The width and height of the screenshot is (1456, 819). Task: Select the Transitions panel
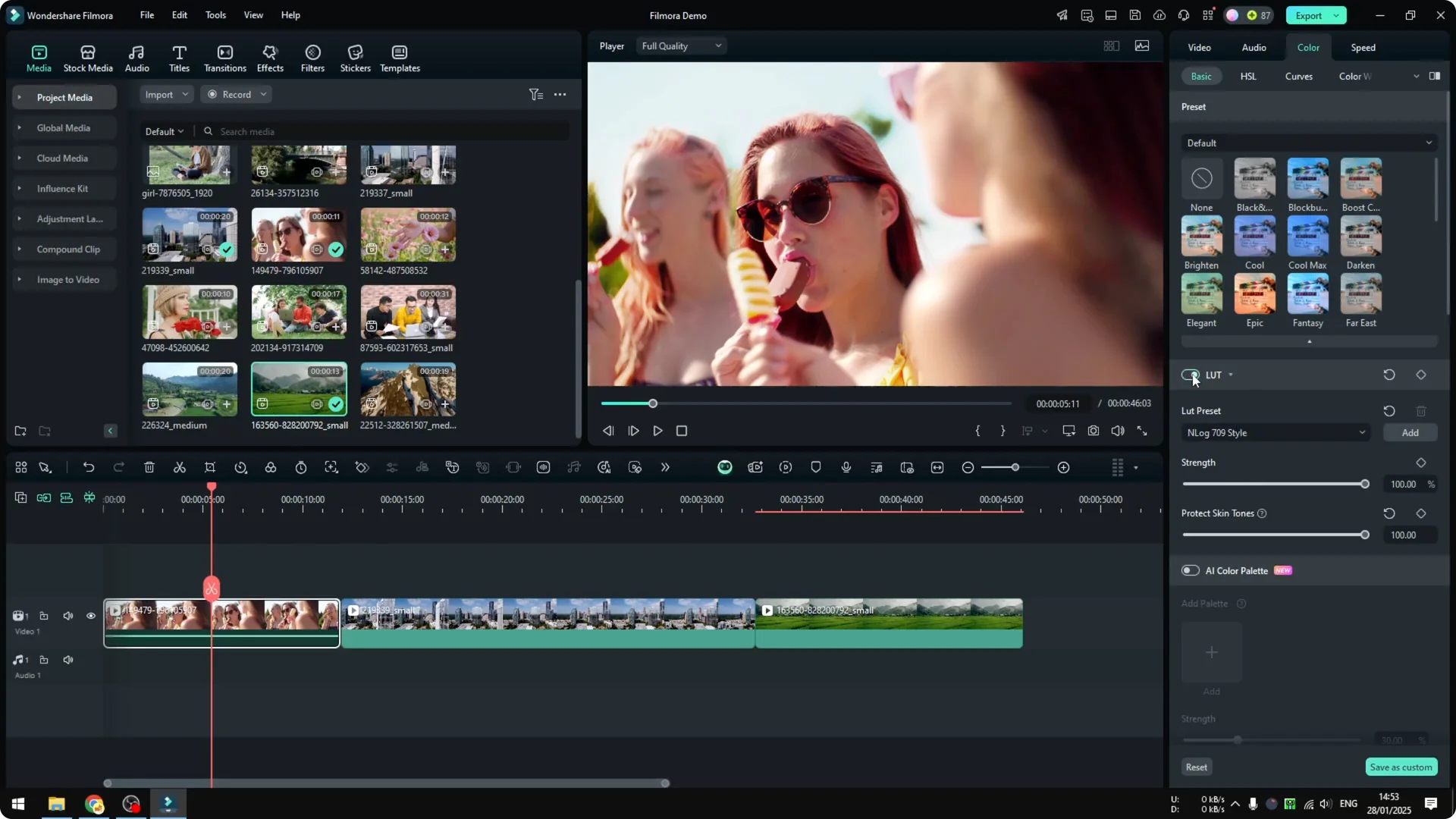224,57
